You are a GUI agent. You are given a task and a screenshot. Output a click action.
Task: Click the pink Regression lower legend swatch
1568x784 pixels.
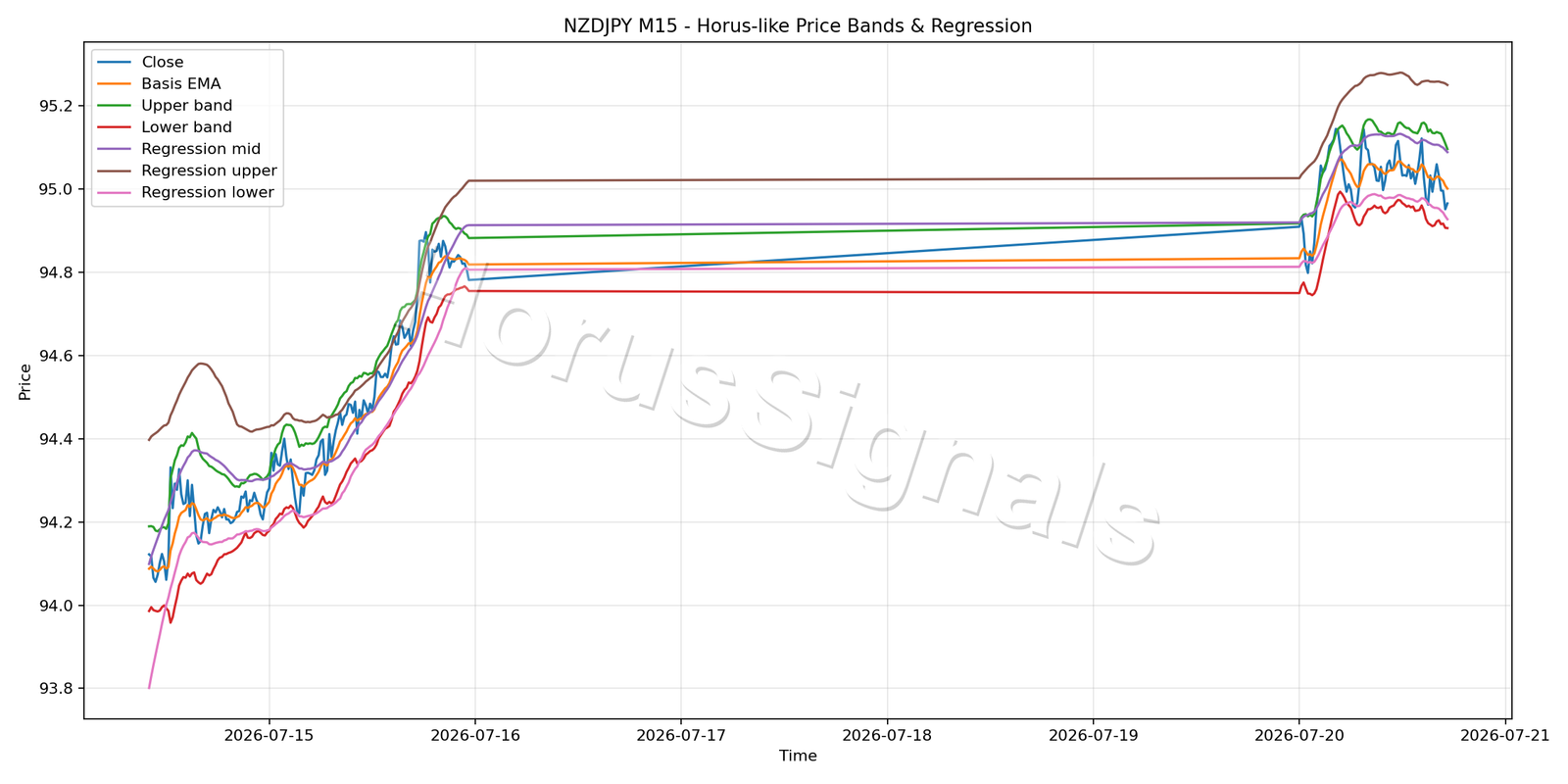pos(115,192)
